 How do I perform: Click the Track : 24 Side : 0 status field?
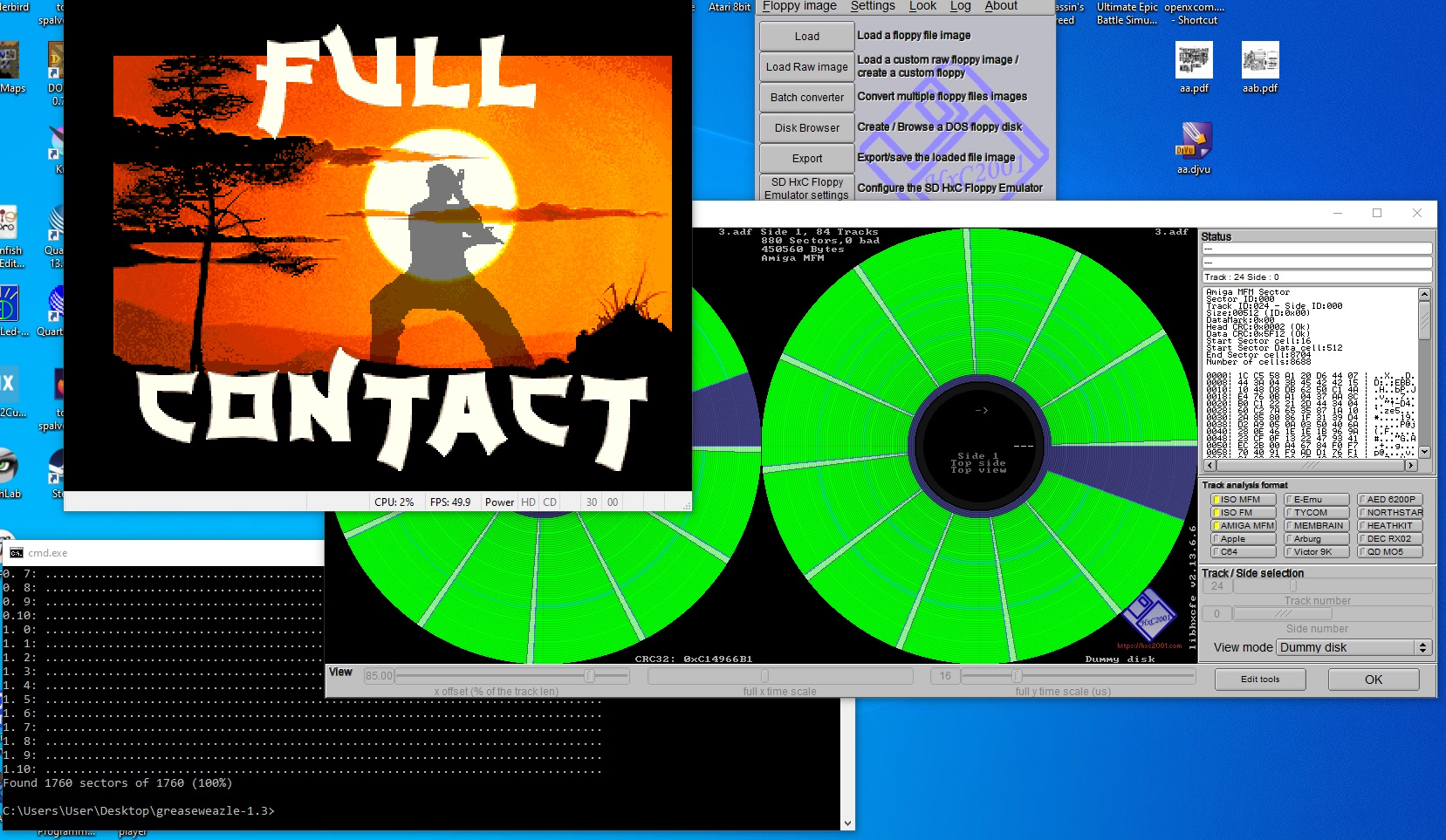tap(1317, 277)
